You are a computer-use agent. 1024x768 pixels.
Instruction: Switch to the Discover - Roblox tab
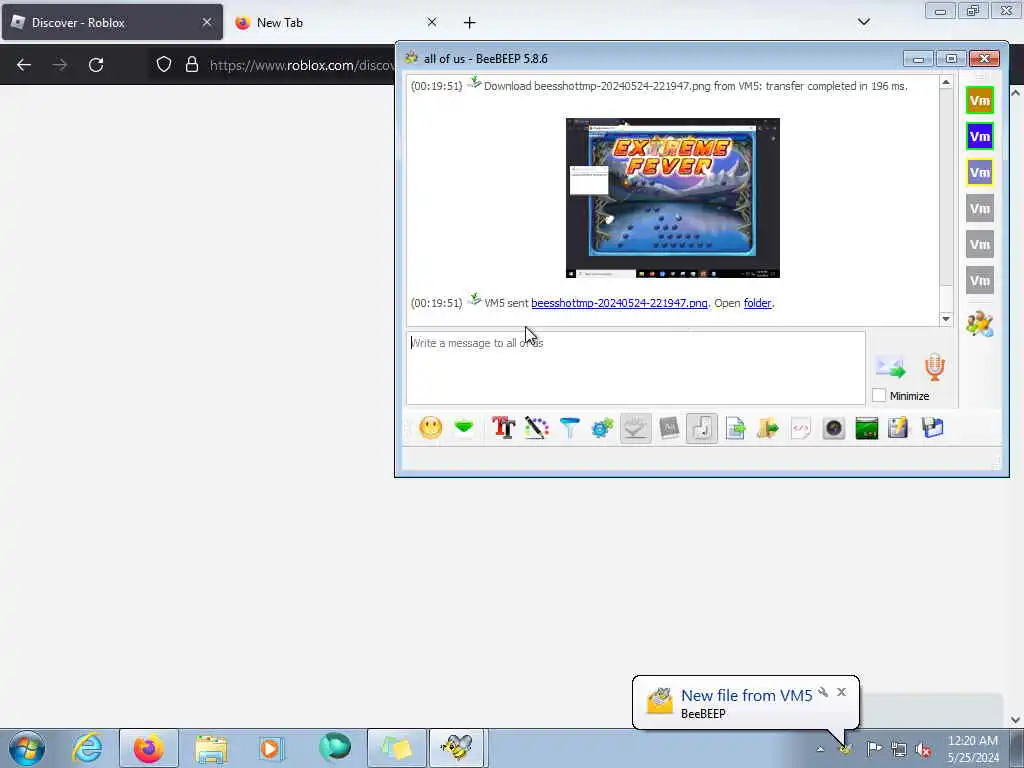(x=112, y=23)
